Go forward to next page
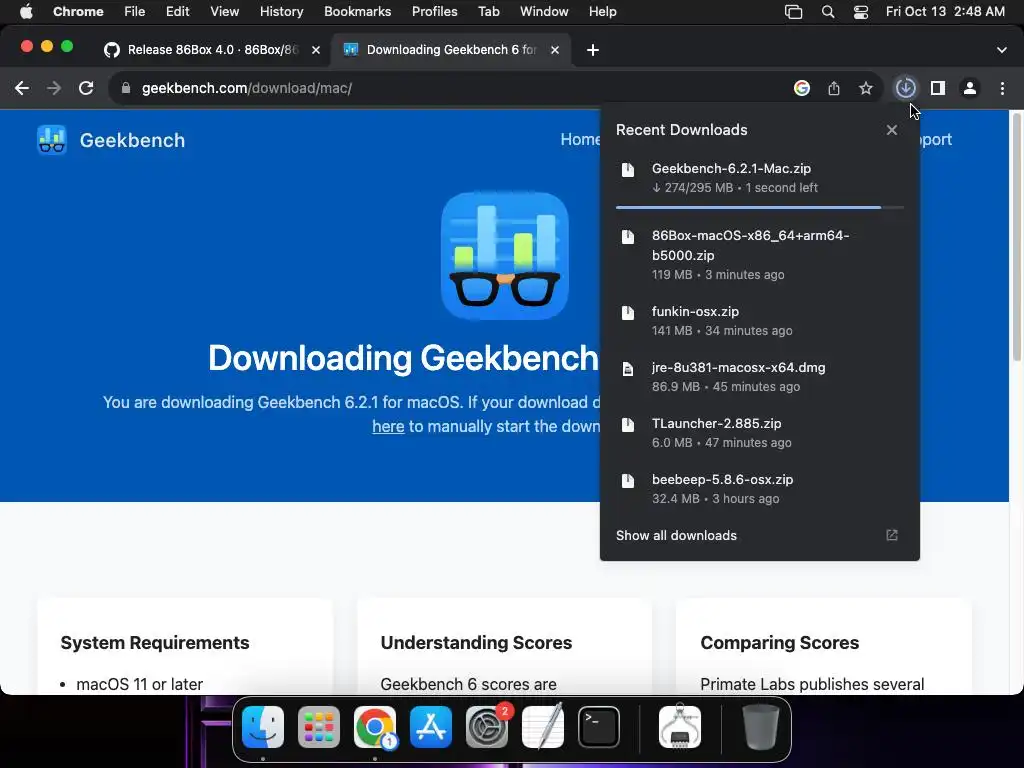 pos(54,88)
